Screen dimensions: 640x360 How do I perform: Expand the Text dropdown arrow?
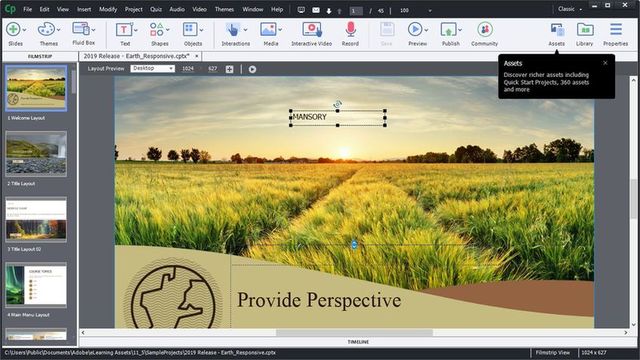(x=136, y=30)
